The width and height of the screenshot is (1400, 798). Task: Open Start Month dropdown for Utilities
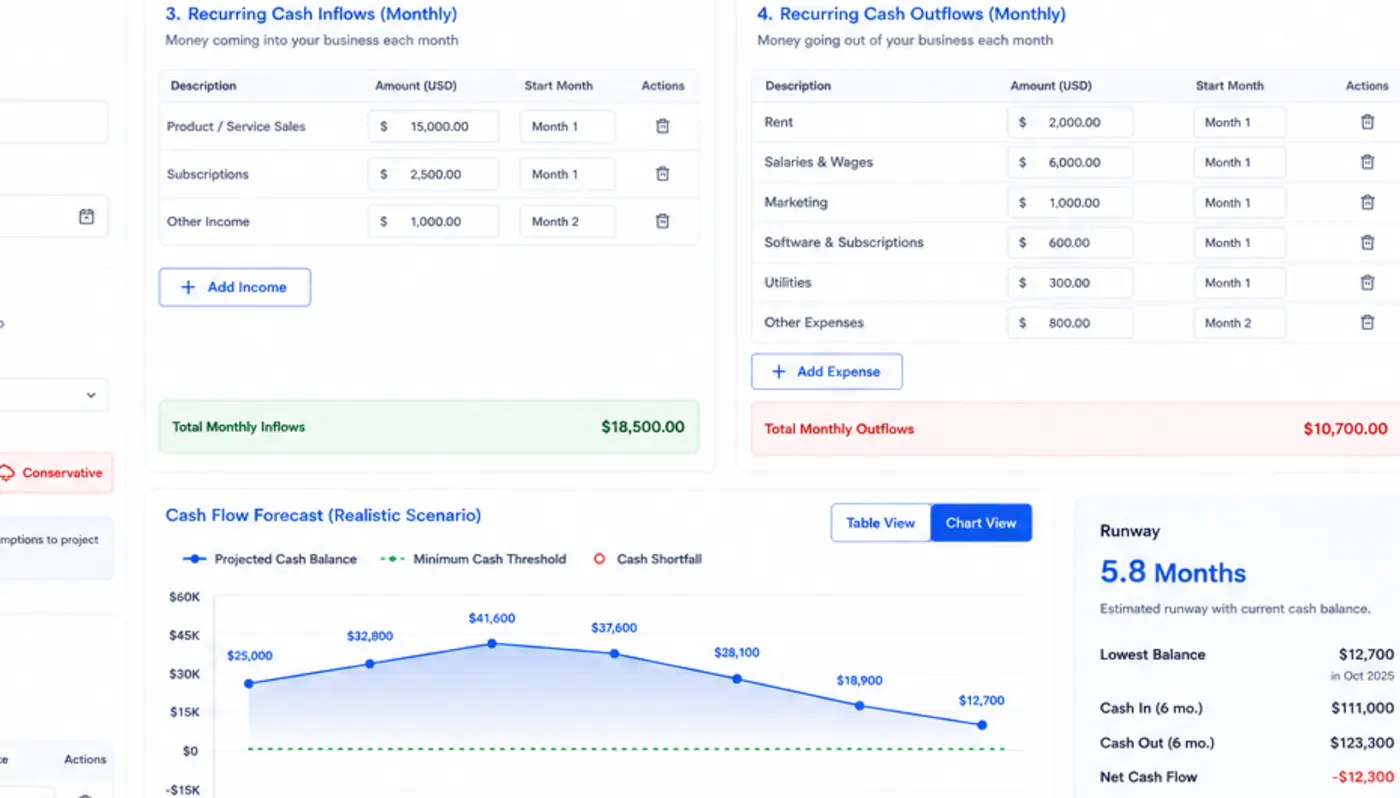[x=1239, y=283]
